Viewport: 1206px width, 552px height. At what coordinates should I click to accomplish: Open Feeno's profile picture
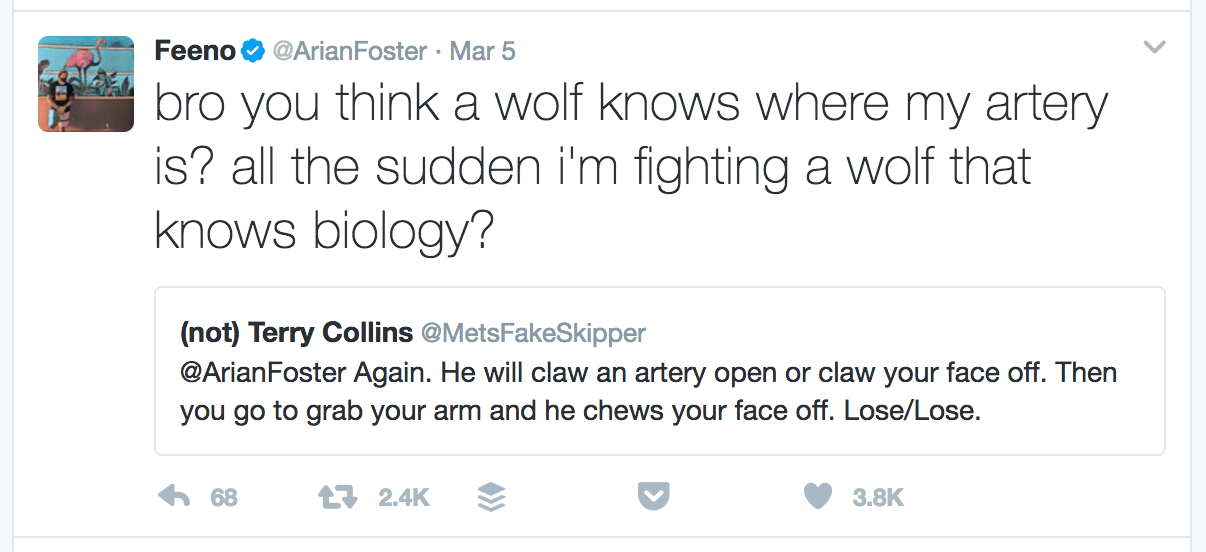(86, 84)
